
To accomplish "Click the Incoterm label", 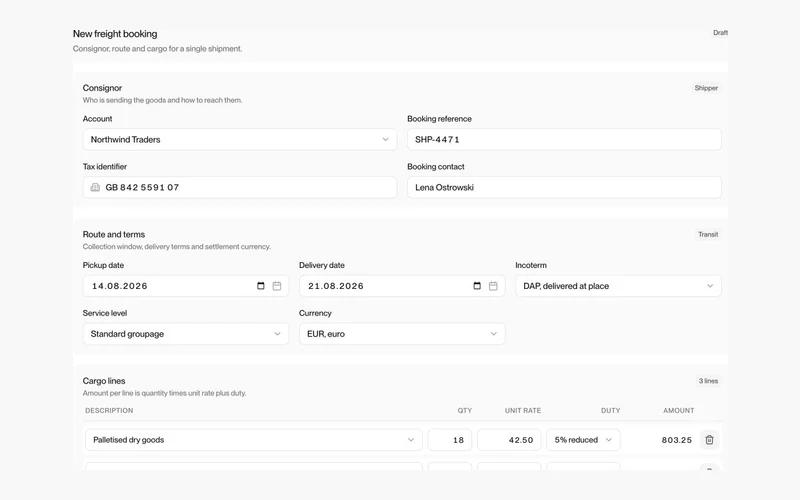I will [531, 265].
